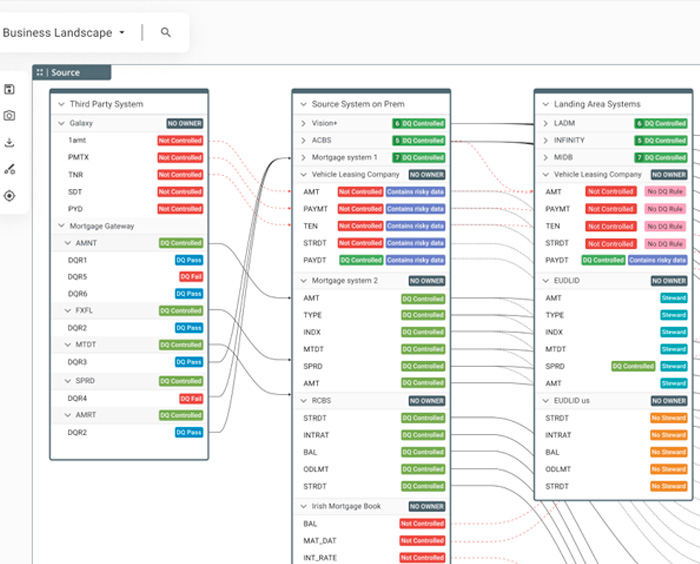Select the TNR row in Galaxy

tap(129, 175)
